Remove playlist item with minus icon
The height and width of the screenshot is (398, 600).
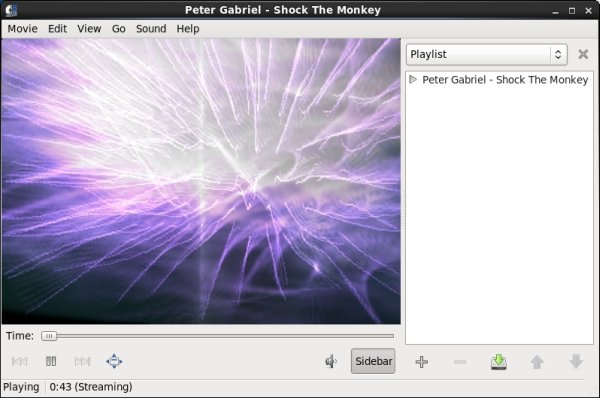460,362
